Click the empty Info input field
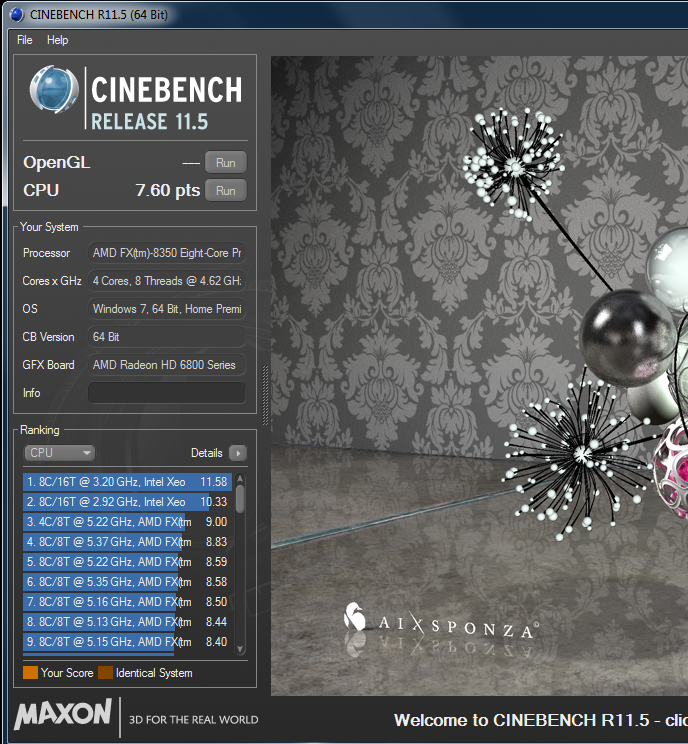The width and height of the screenshot is (688, 744). 167,393
